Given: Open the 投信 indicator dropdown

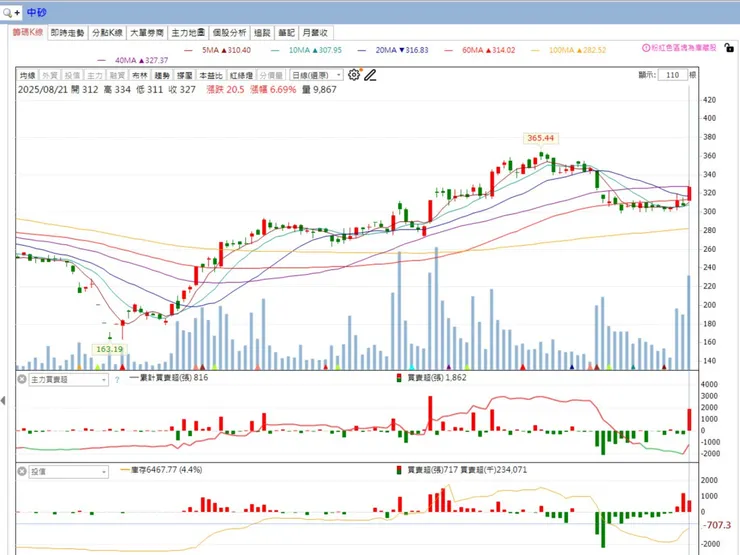Looking at the screenshot, I should (68, 471).
